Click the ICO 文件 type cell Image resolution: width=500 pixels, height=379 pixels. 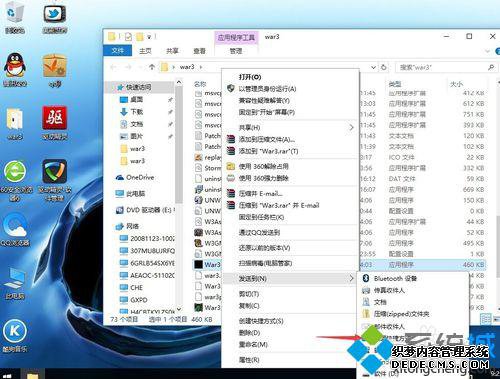(x=401, y=157)
